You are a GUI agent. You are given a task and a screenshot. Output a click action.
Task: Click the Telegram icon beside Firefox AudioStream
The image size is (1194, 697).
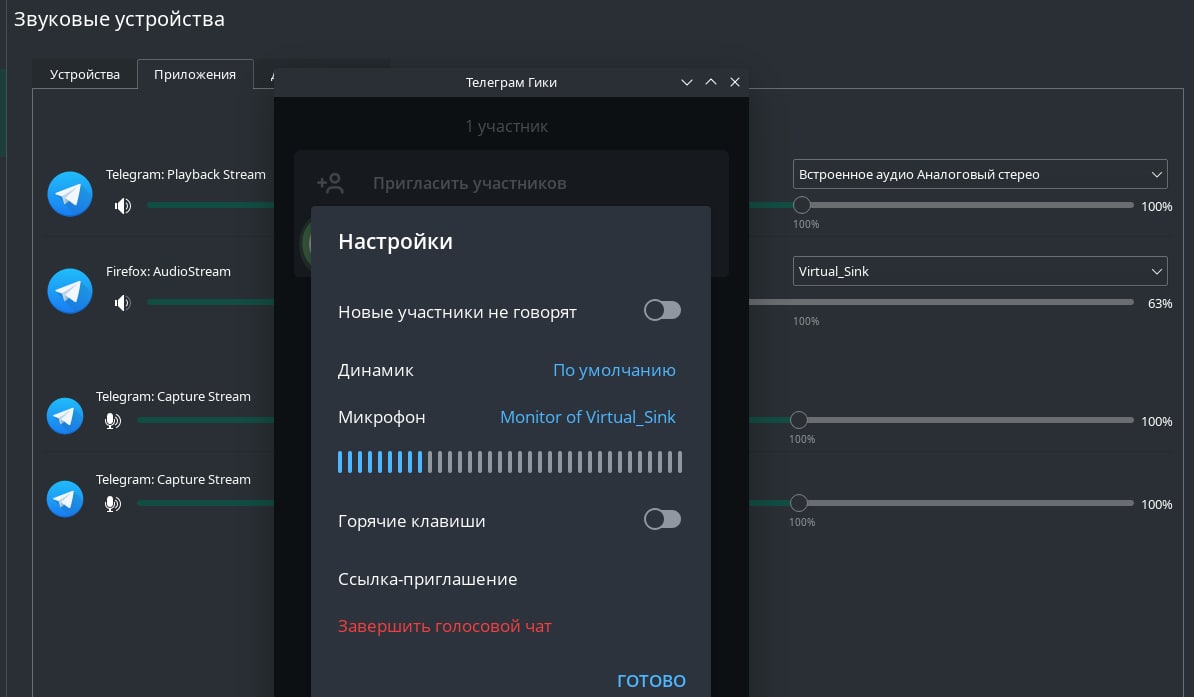tap(70, 291)
